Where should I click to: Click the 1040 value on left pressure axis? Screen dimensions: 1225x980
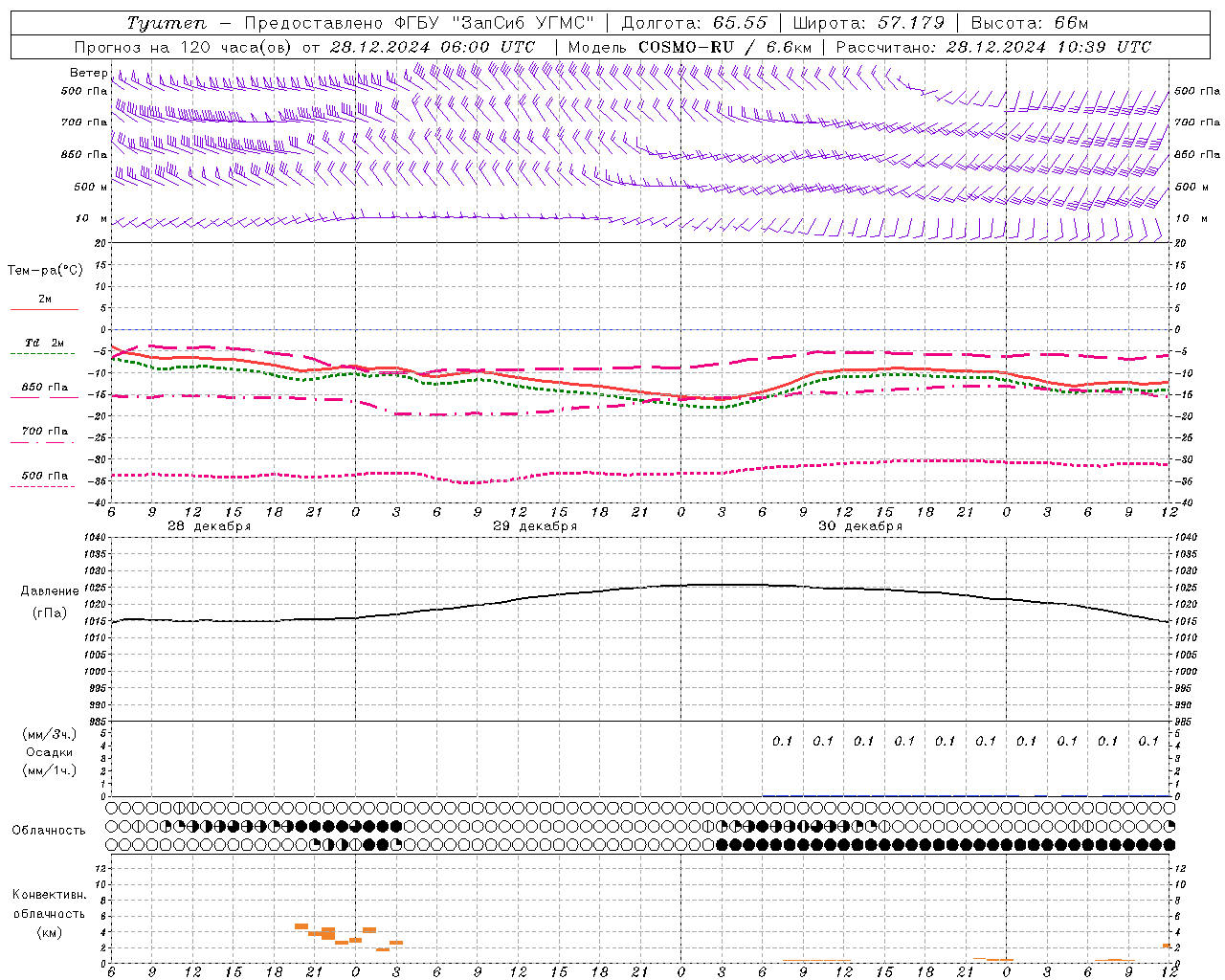94,538
